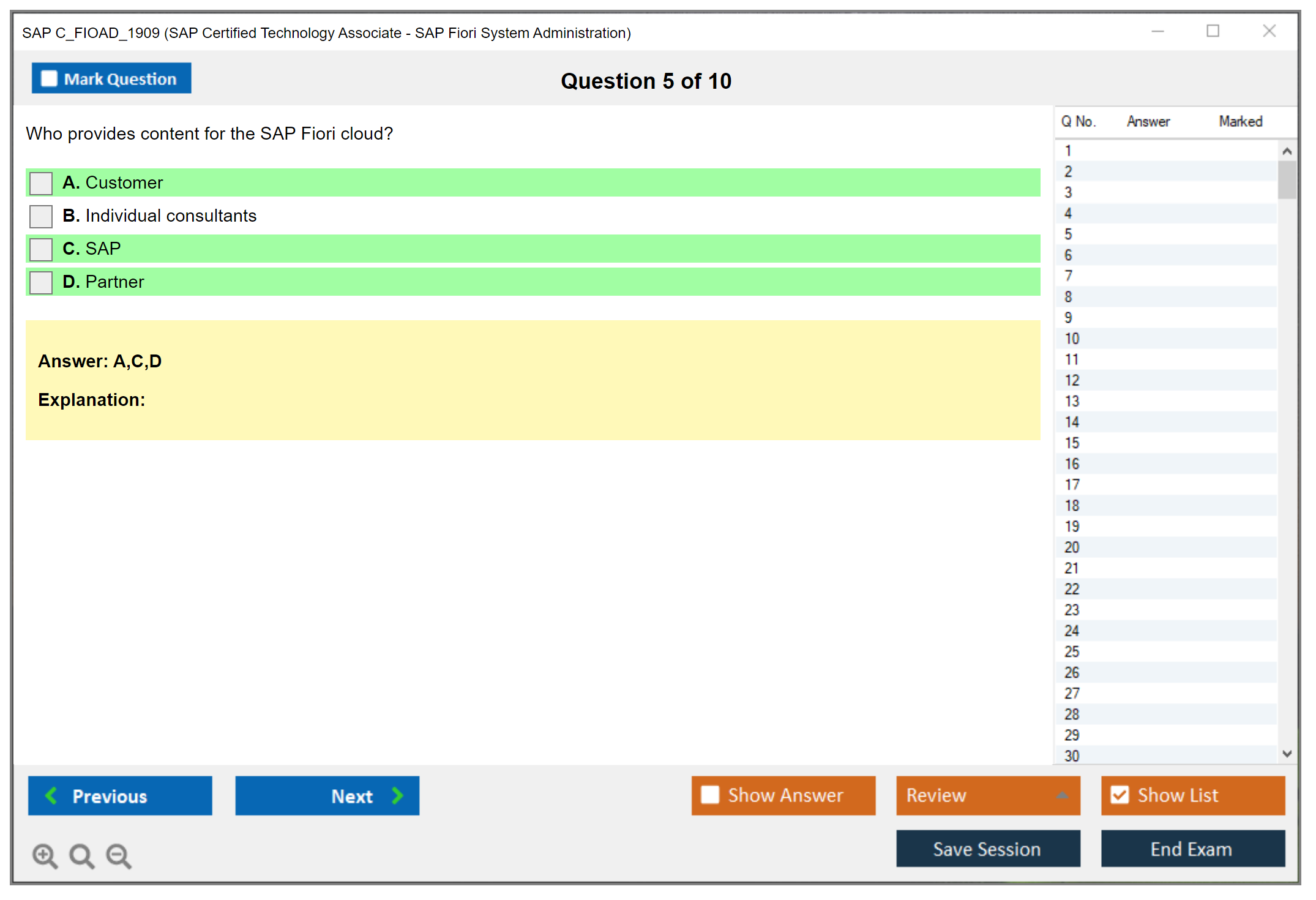This screenshot has width=1316, height=900.
Task: Maximize the exam window
Action: coord(1213,31)
